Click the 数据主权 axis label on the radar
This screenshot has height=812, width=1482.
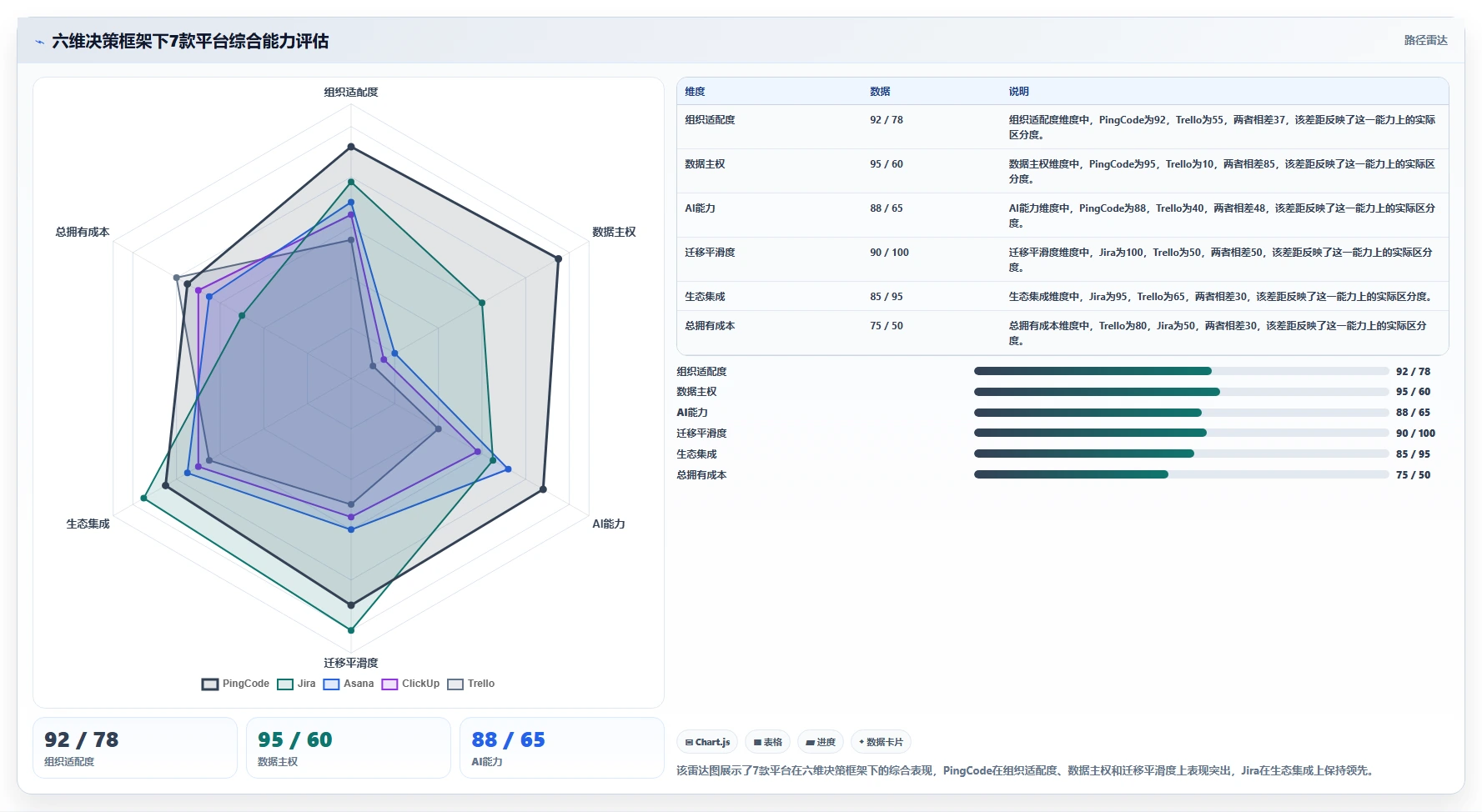click(614, 232)
